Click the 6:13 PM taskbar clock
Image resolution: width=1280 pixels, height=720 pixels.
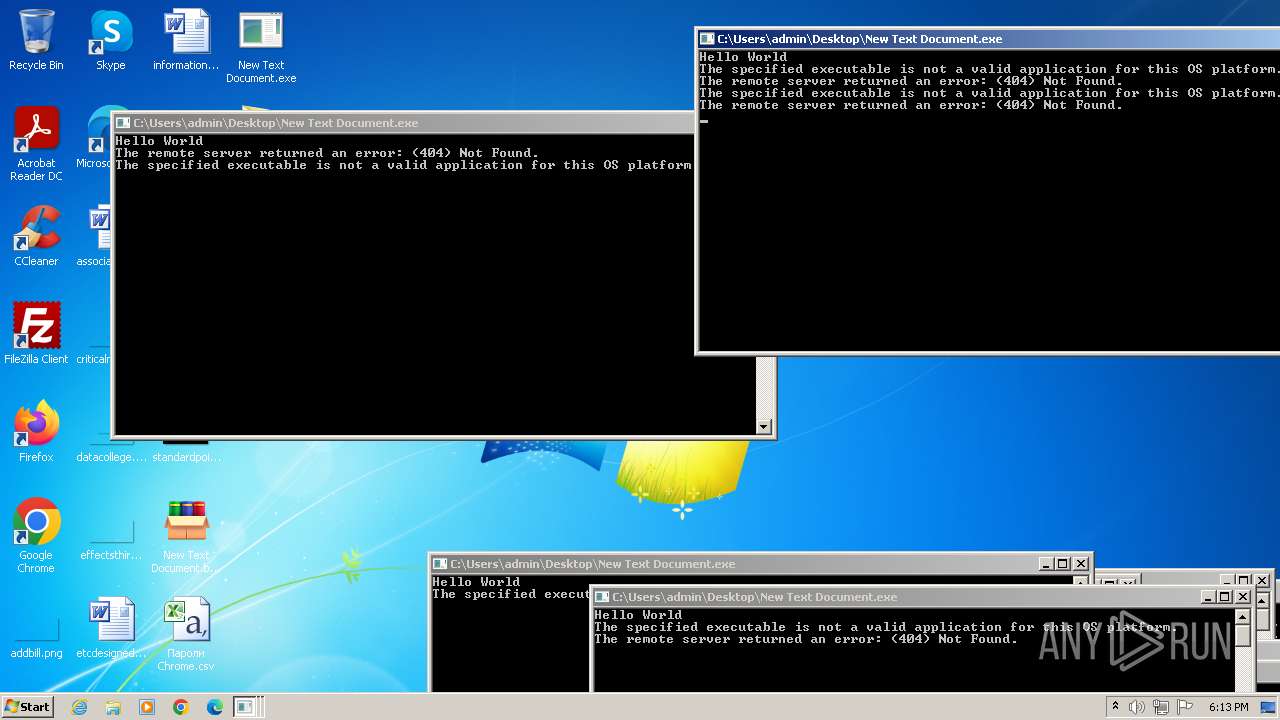1228,707
